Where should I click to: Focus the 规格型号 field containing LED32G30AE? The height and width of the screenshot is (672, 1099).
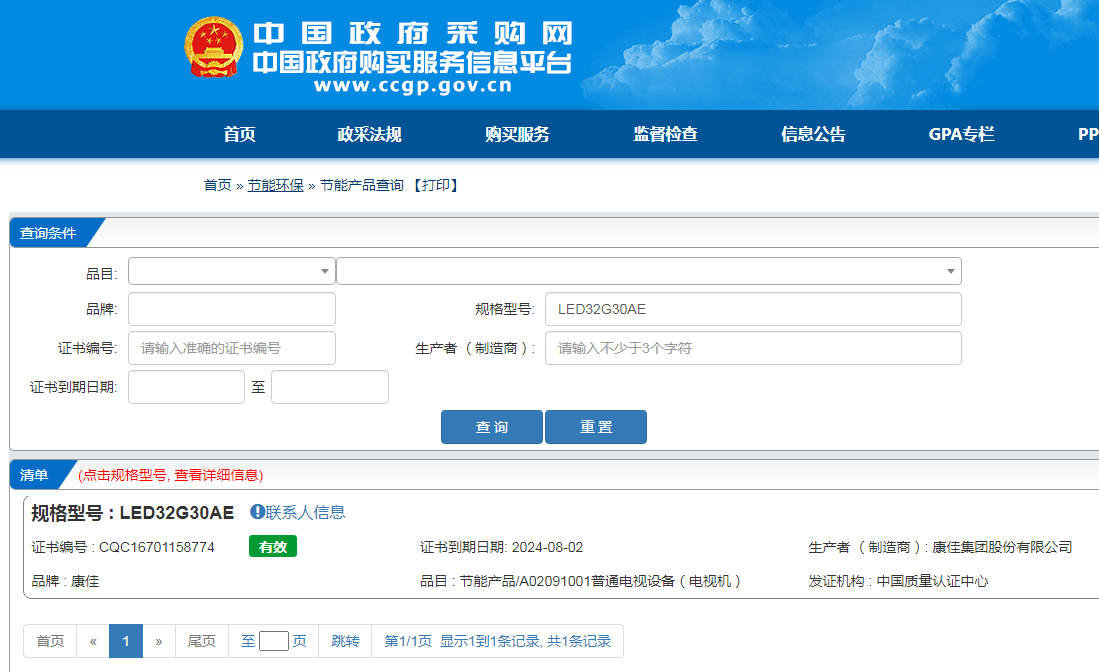click(753, 309)
